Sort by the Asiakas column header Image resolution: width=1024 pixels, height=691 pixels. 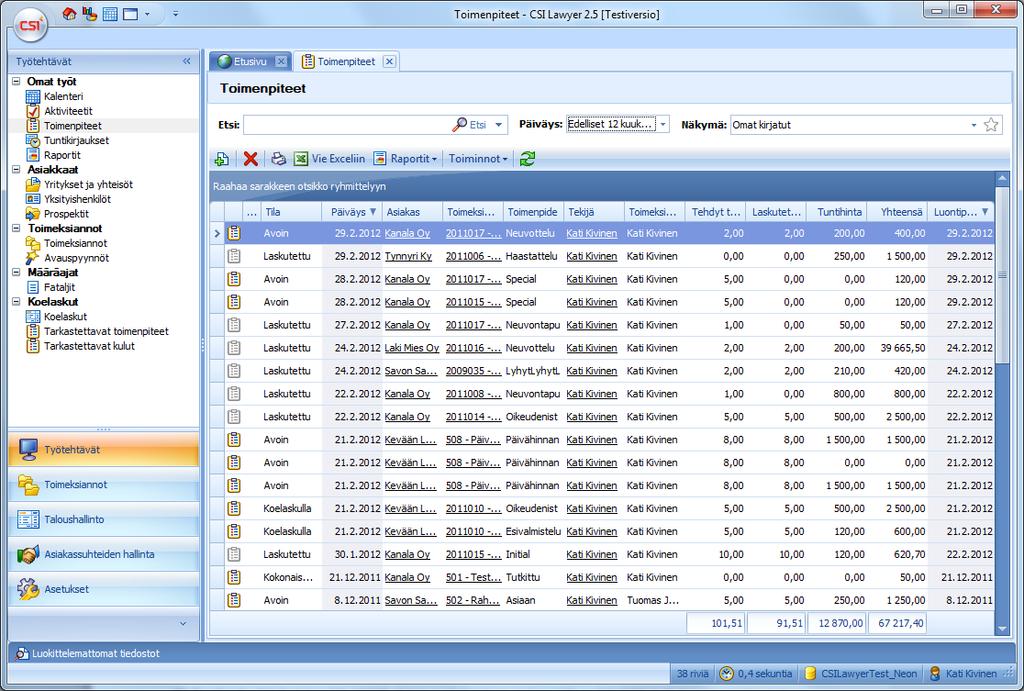[412, 212]
